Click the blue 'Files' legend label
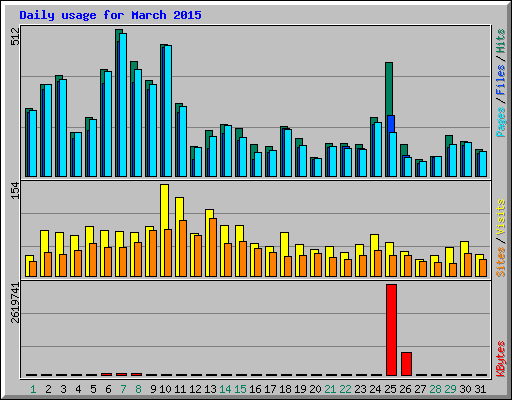512x400 pixels. pos(500,80)
